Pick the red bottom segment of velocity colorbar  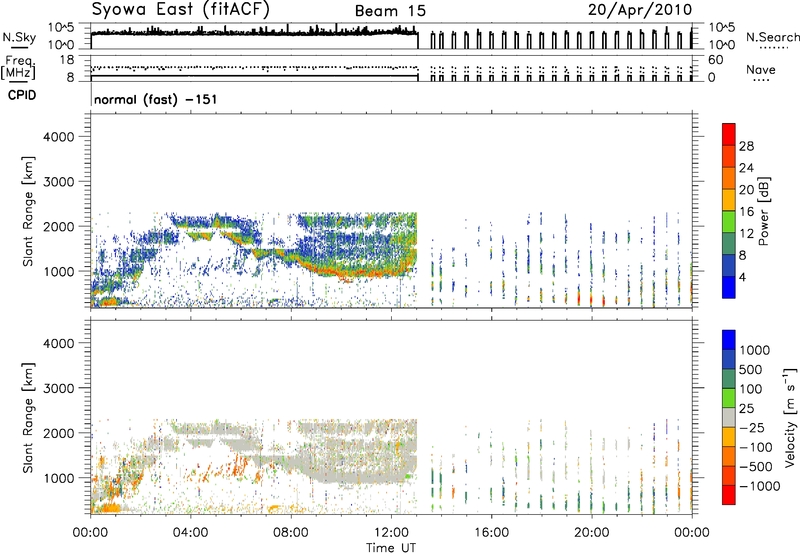[x=729, y=495]
